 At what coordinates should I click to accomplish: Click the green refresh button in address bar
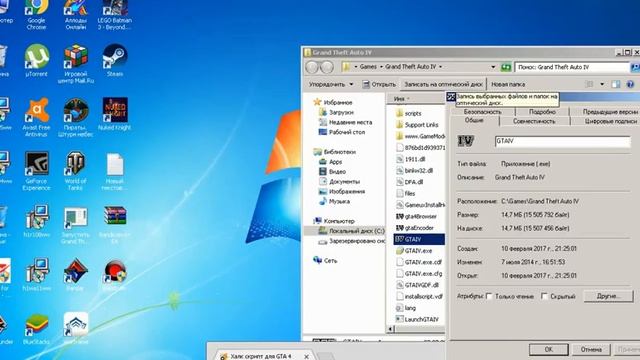(506, 67)
